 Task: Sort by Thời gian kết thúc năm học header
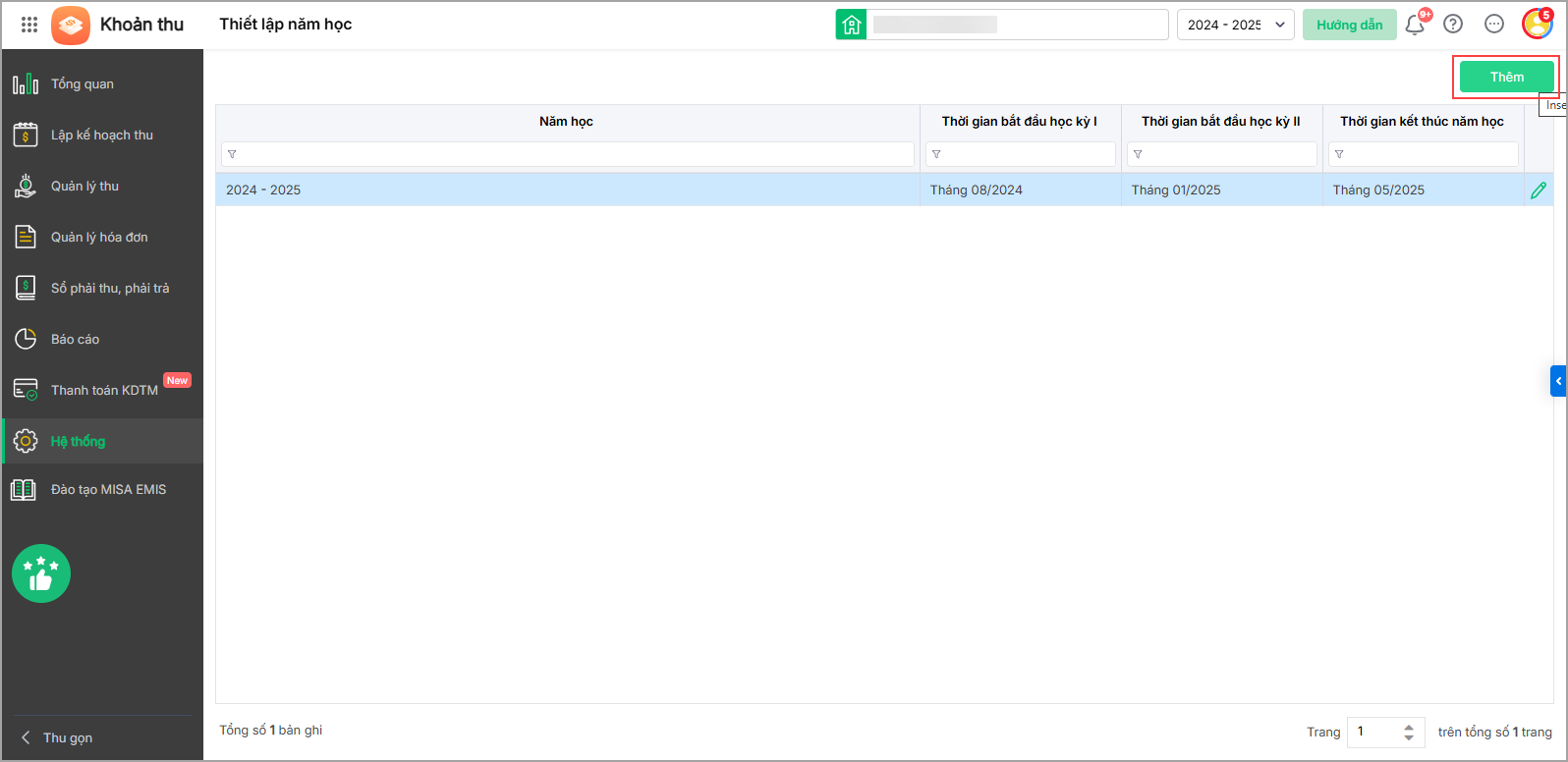pos(1423,122)
